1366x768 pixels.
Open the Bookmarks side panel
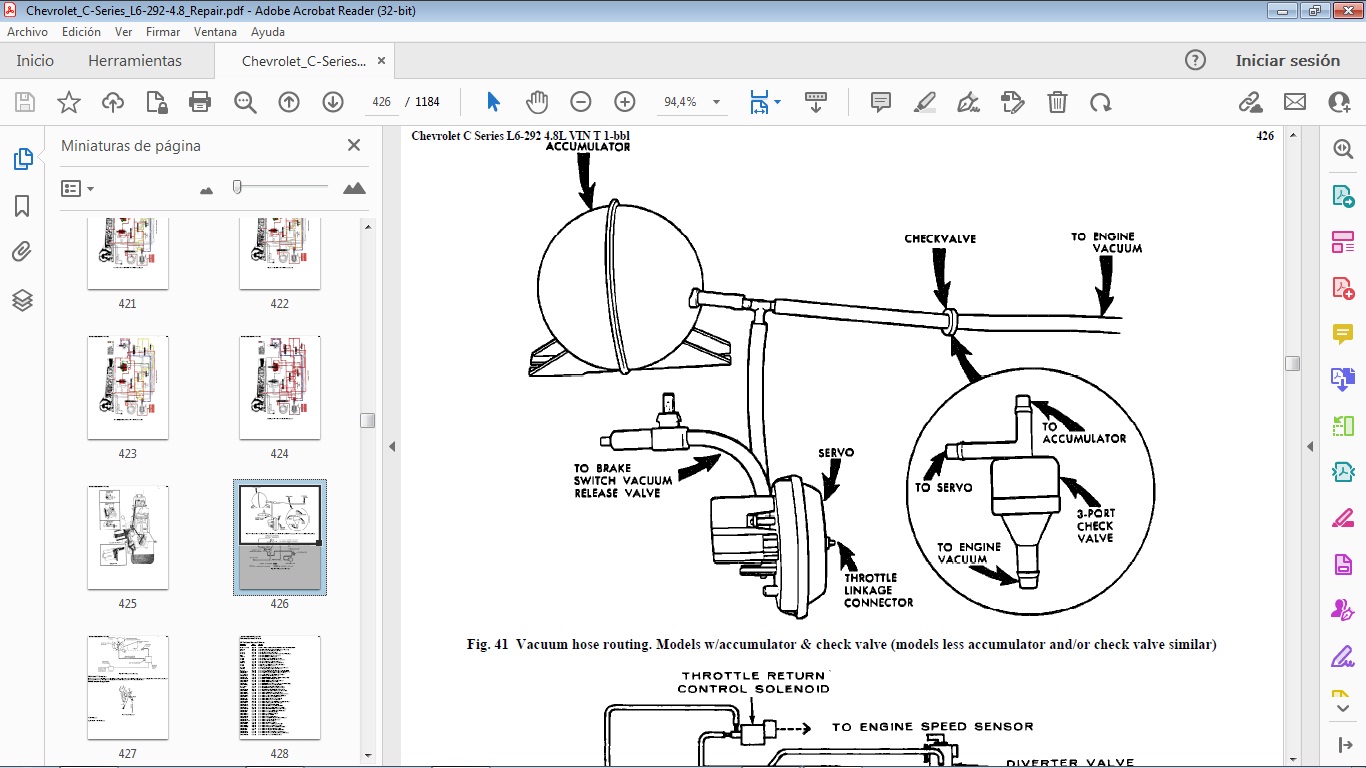click(x=22, y=206)
